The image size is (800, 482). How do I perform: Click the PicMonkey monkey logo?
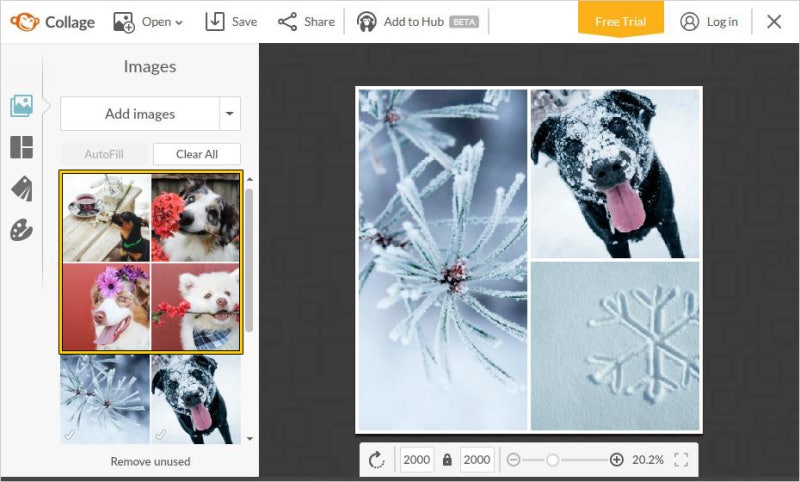(24, 21)
